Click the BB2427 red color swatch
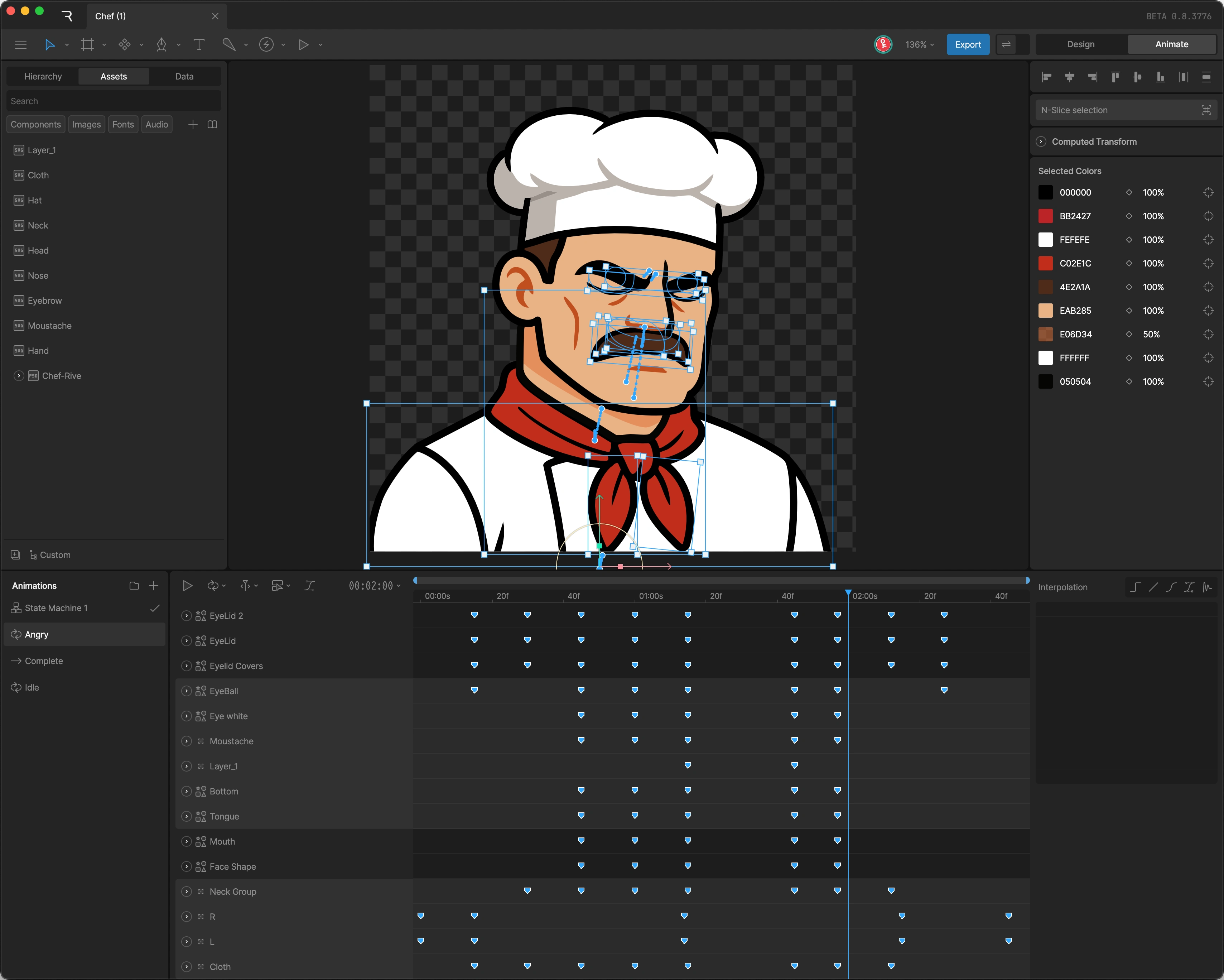Image resolution: width=1224 pixels, height=980 pixels. (1045, 216)
